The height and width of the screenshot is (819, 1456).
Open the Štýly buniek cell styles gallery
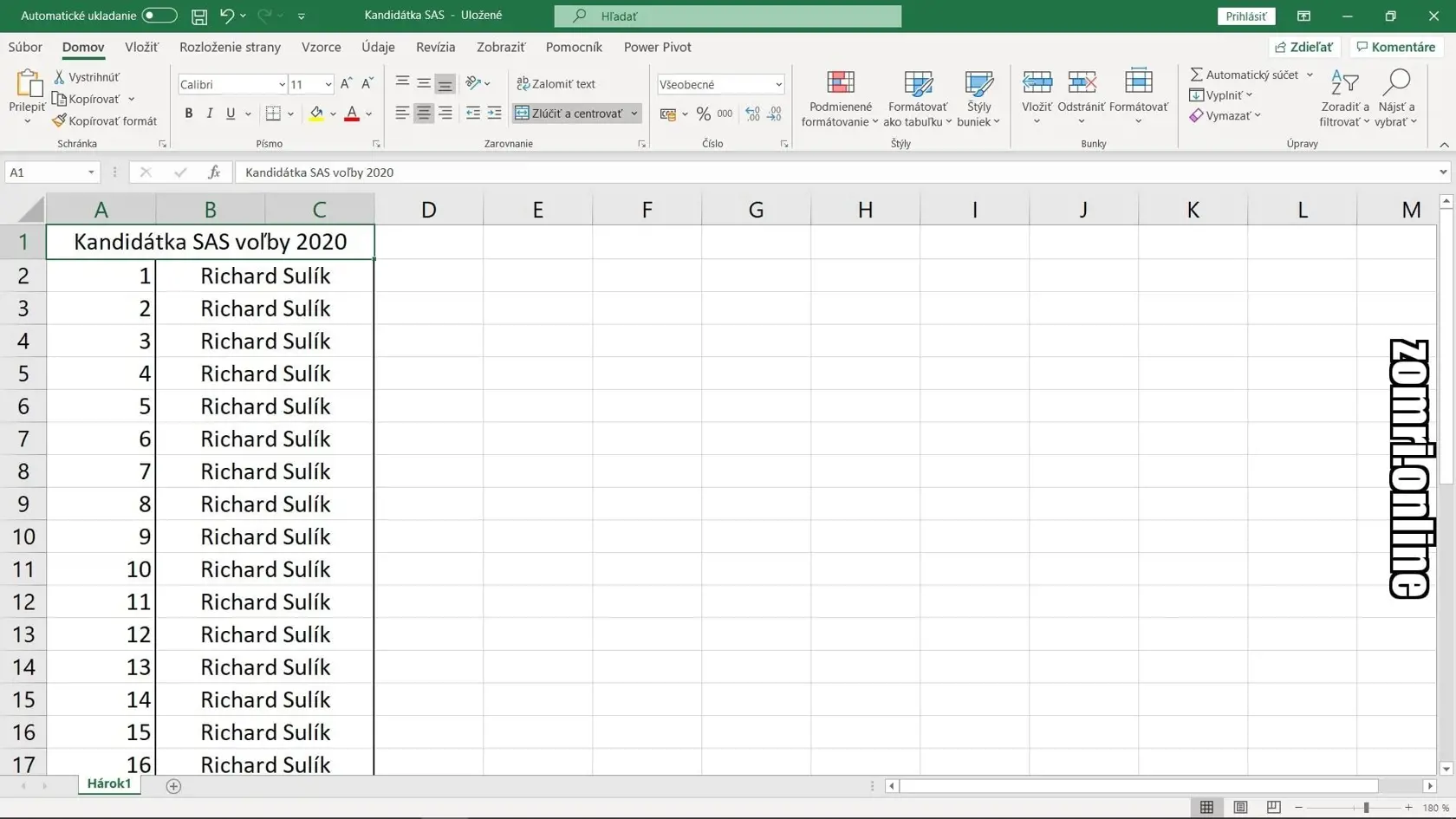click(978, 99)
